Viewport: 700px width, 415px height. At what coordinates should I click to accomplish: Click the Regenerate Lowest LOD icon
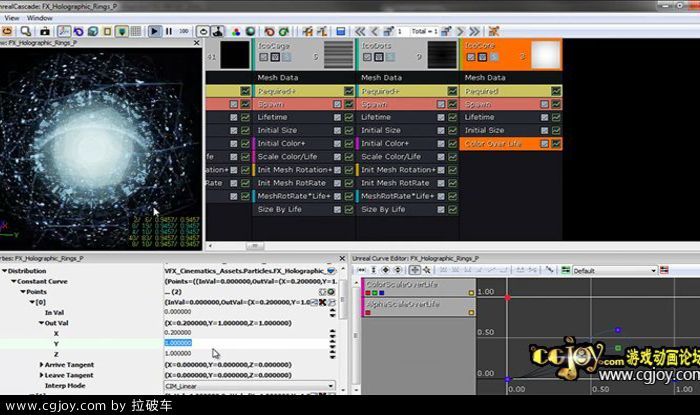tap(322, 31)
